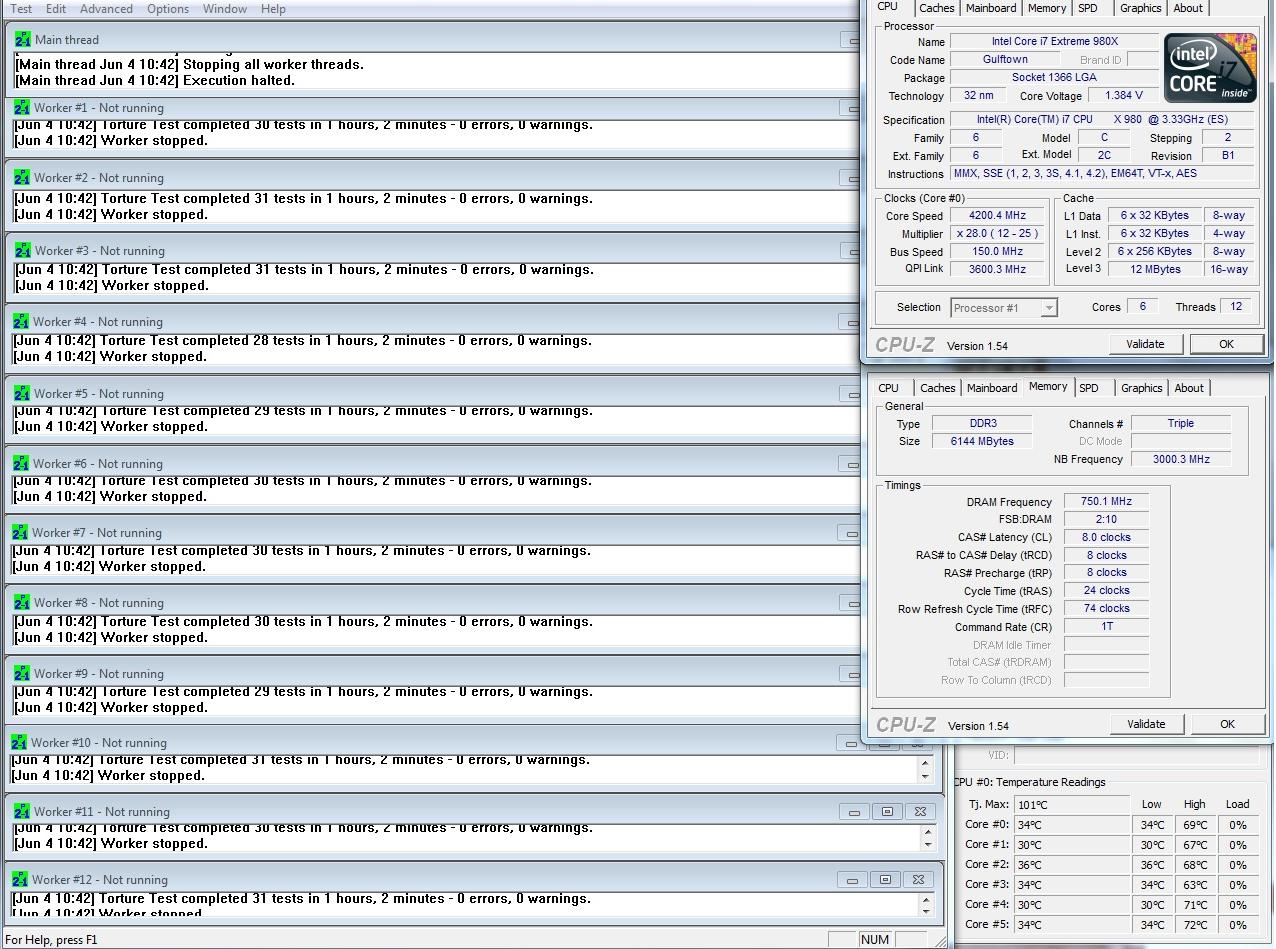The width and height of the screenshot is (1276, 949).
Task: Click the DRAM Frequency value '750.1 MHz'
Action: [x=1106, y=502]
